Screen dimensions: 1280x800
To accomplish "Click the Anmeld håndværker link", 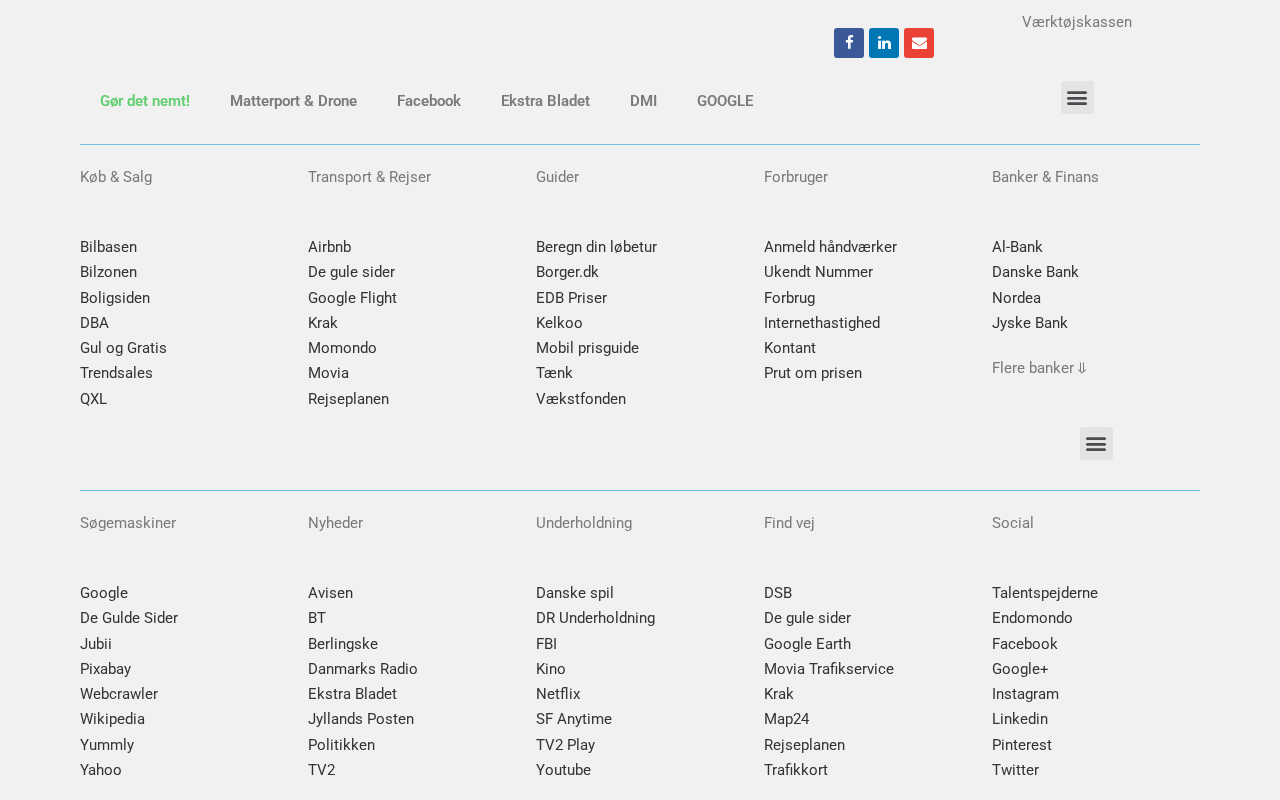I will pos(830,247).
